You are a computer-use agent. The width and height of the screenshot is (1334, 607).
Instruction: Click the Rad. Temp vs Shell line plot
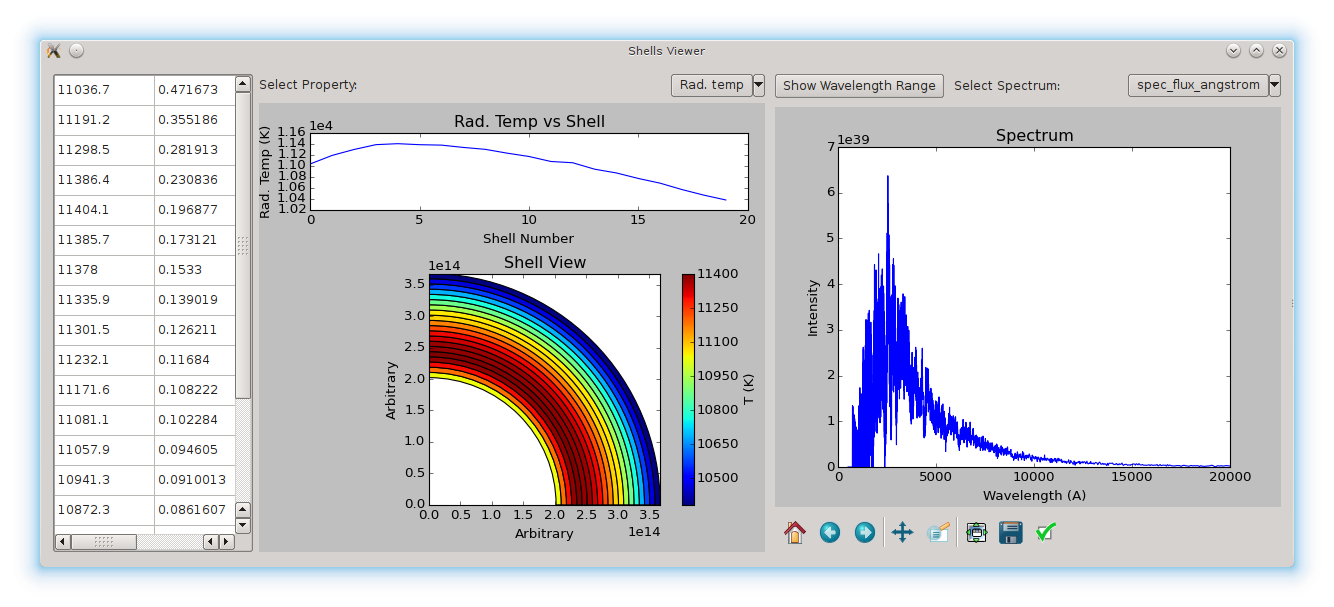click(529, 173)
